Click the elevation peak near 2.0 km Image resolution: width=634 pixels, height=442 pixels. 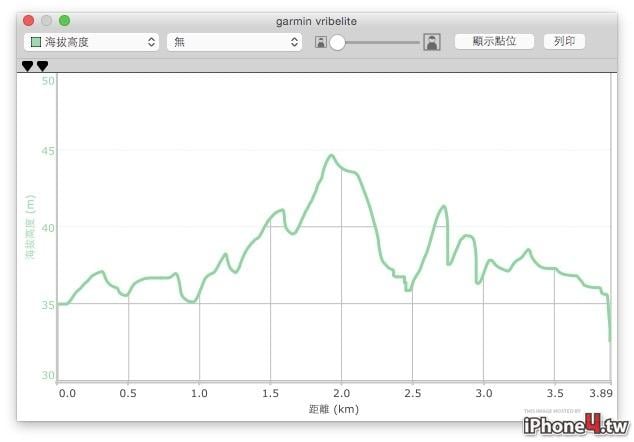[x=332, y=156]
